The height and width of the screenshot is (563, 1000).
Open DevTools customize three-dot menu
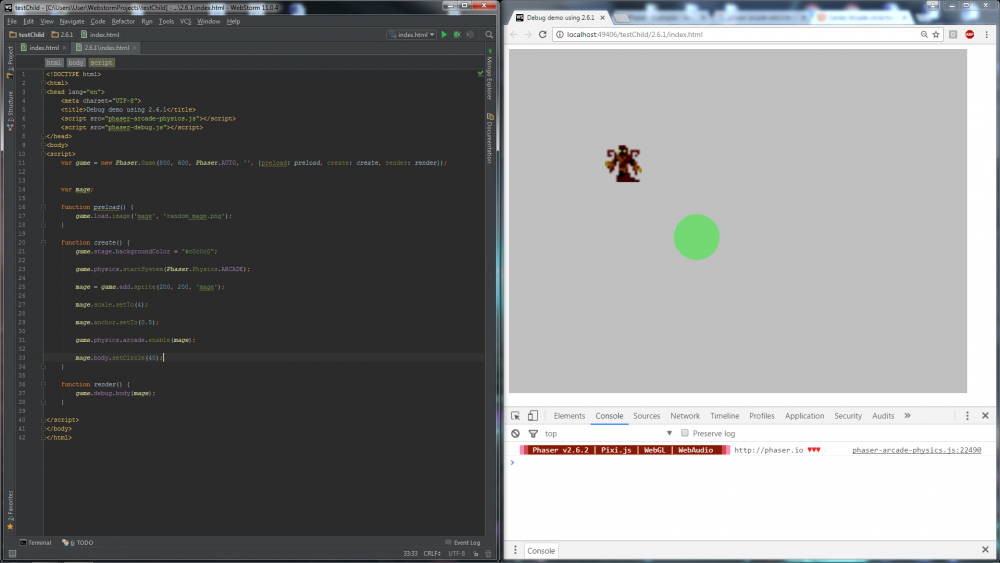point(967,416)
